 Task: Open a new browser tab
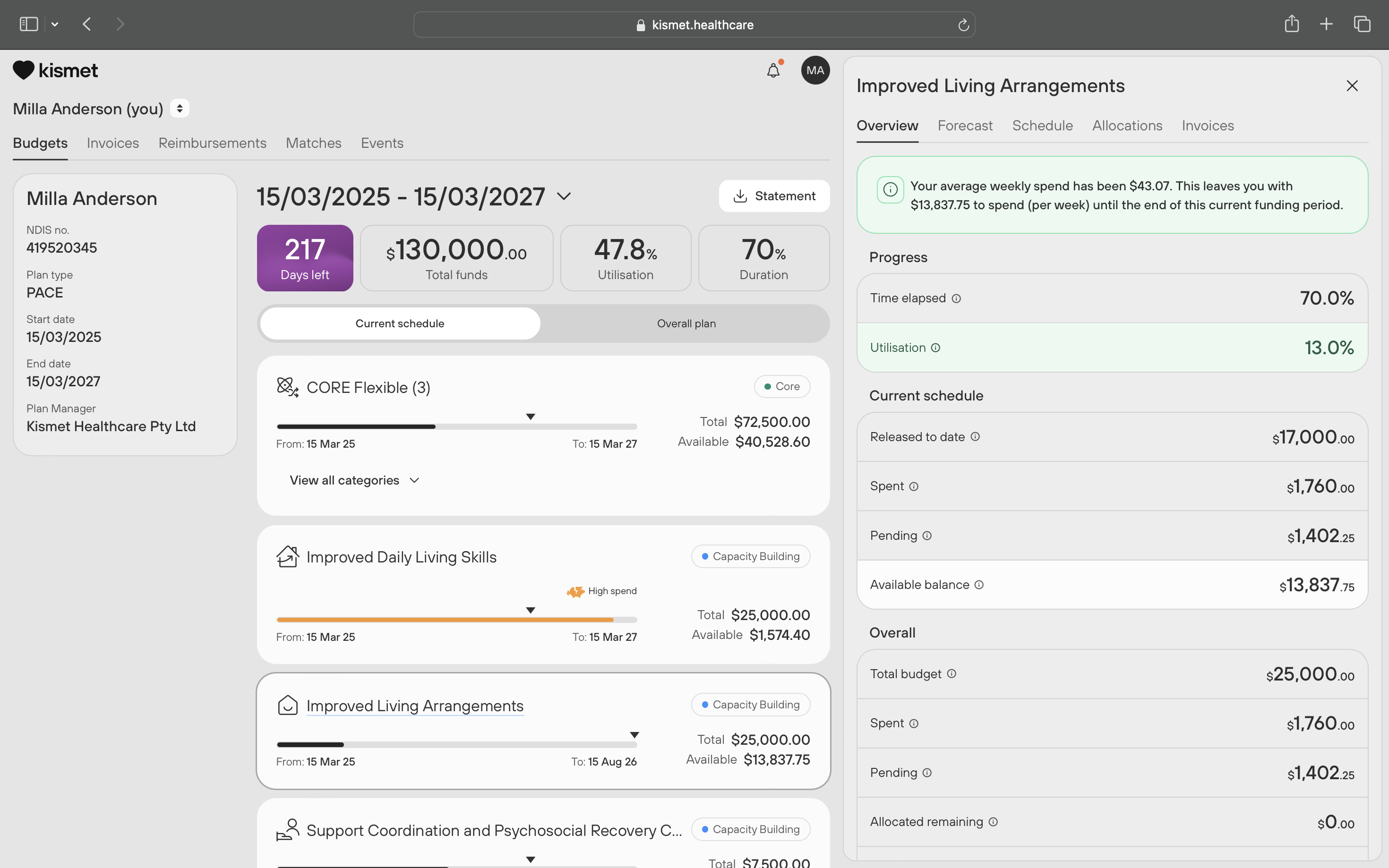coord(1327,24)
